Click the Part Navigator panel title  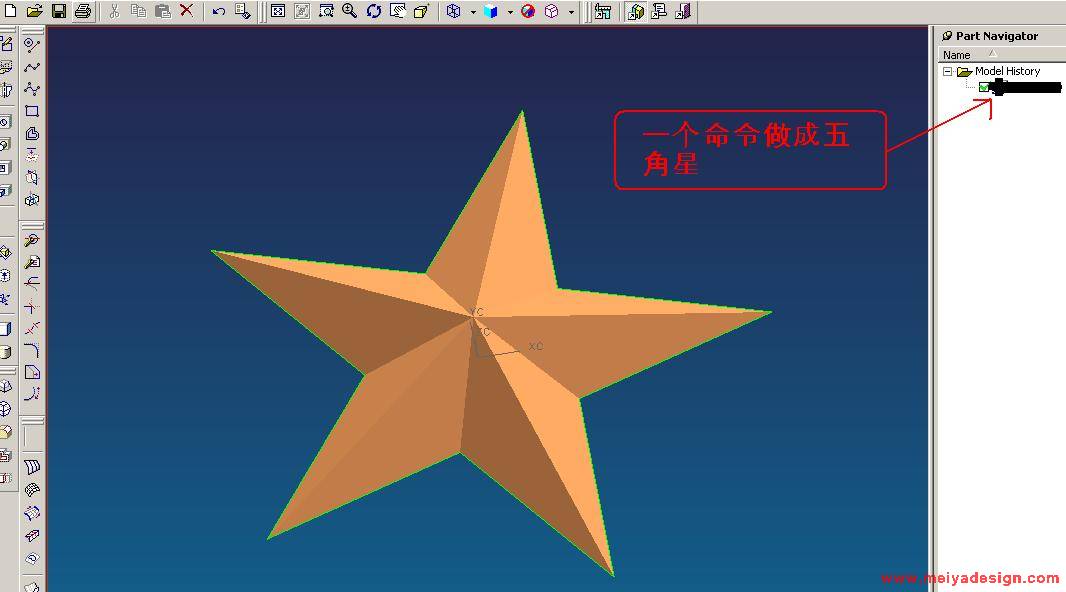tap(996, 36)
